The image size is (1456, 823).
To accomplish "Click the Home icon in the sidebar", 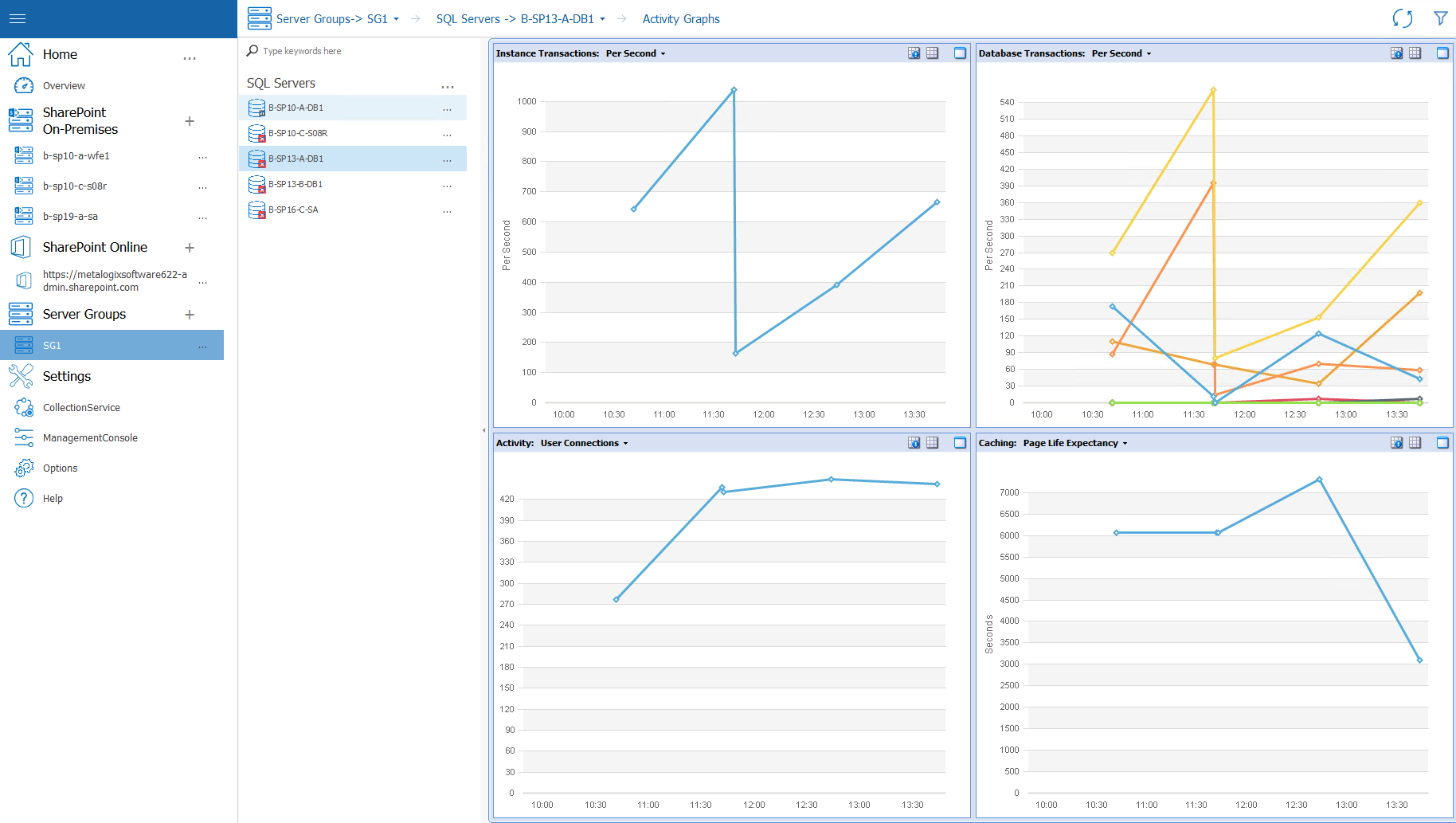I will (21, 53).
